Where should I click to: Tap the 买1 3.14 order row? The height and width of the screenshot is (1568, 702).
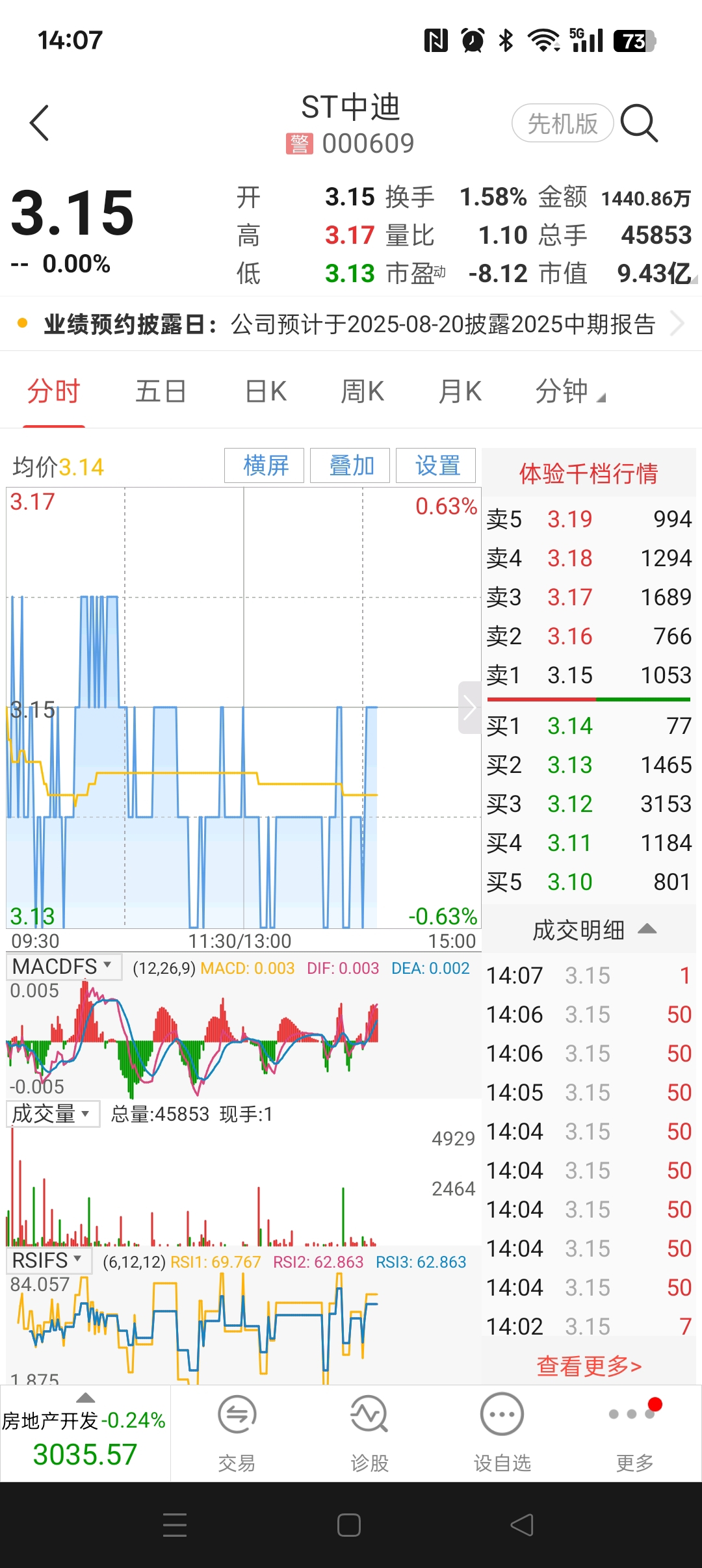pos(589,725)
